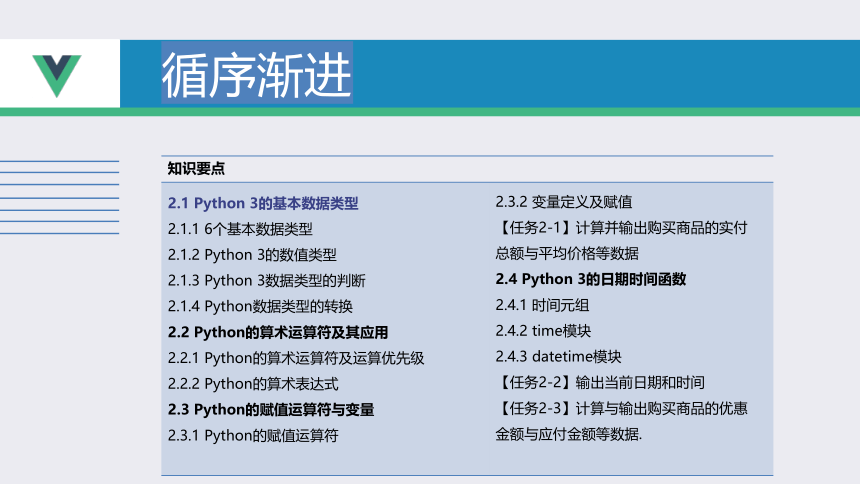Open section 2.1 Python 3的基本数据类型
Viewport: 860px width, 484px height.
click(263, 203)
